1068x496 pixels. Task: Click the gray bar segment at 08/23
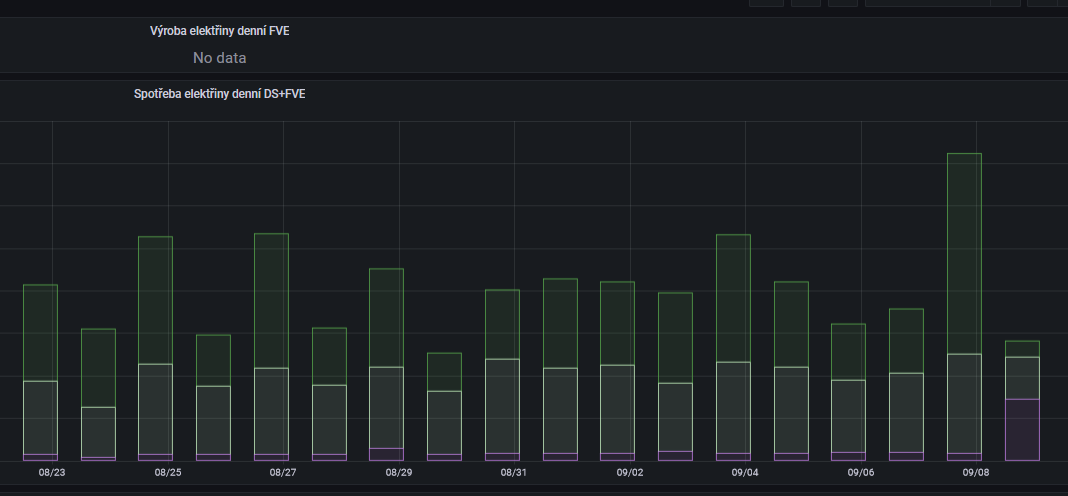coord(40,417)
